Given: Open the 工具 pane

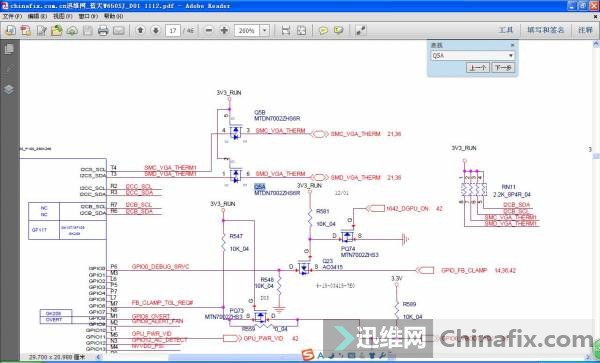Looking at the screenshot, I should [506, 30].
